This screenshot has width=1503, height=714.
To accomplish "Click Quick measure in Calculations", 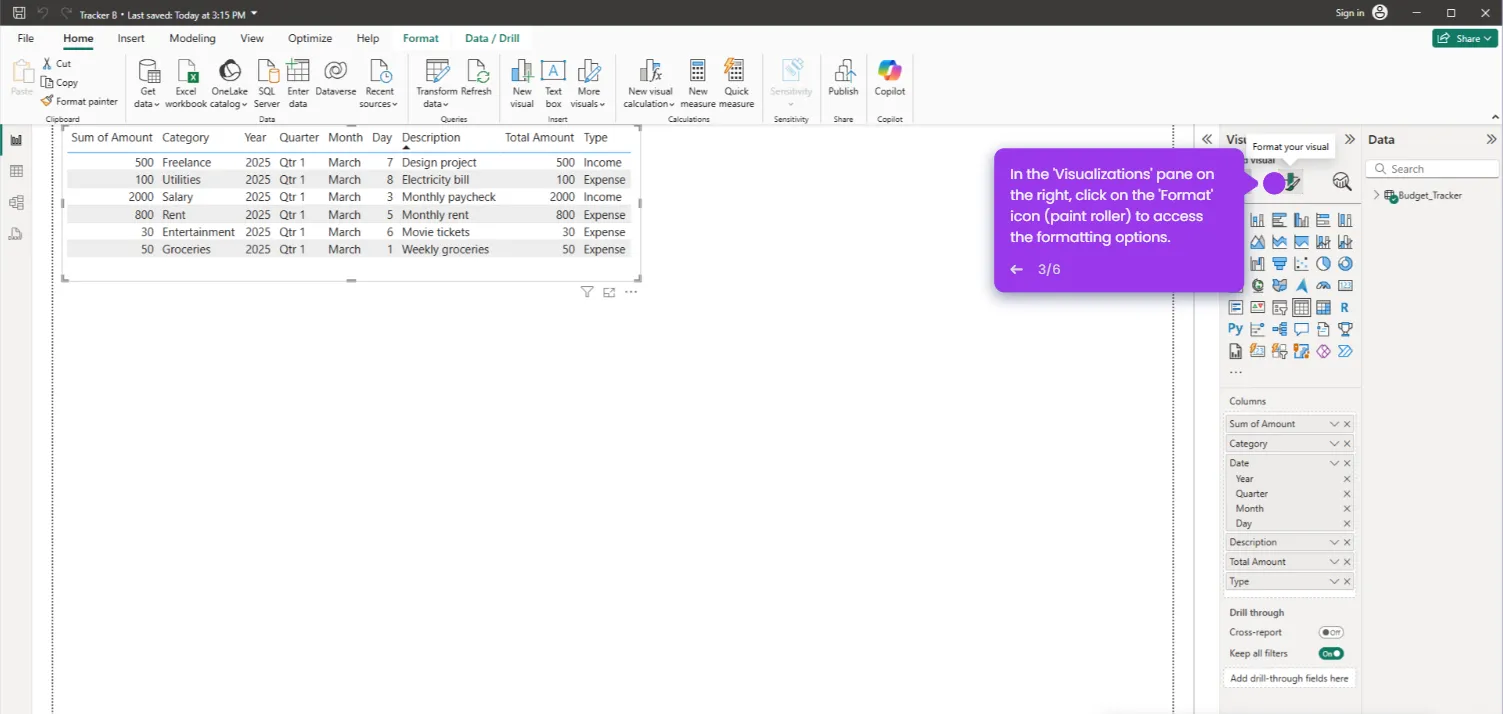I will (737, 83).
